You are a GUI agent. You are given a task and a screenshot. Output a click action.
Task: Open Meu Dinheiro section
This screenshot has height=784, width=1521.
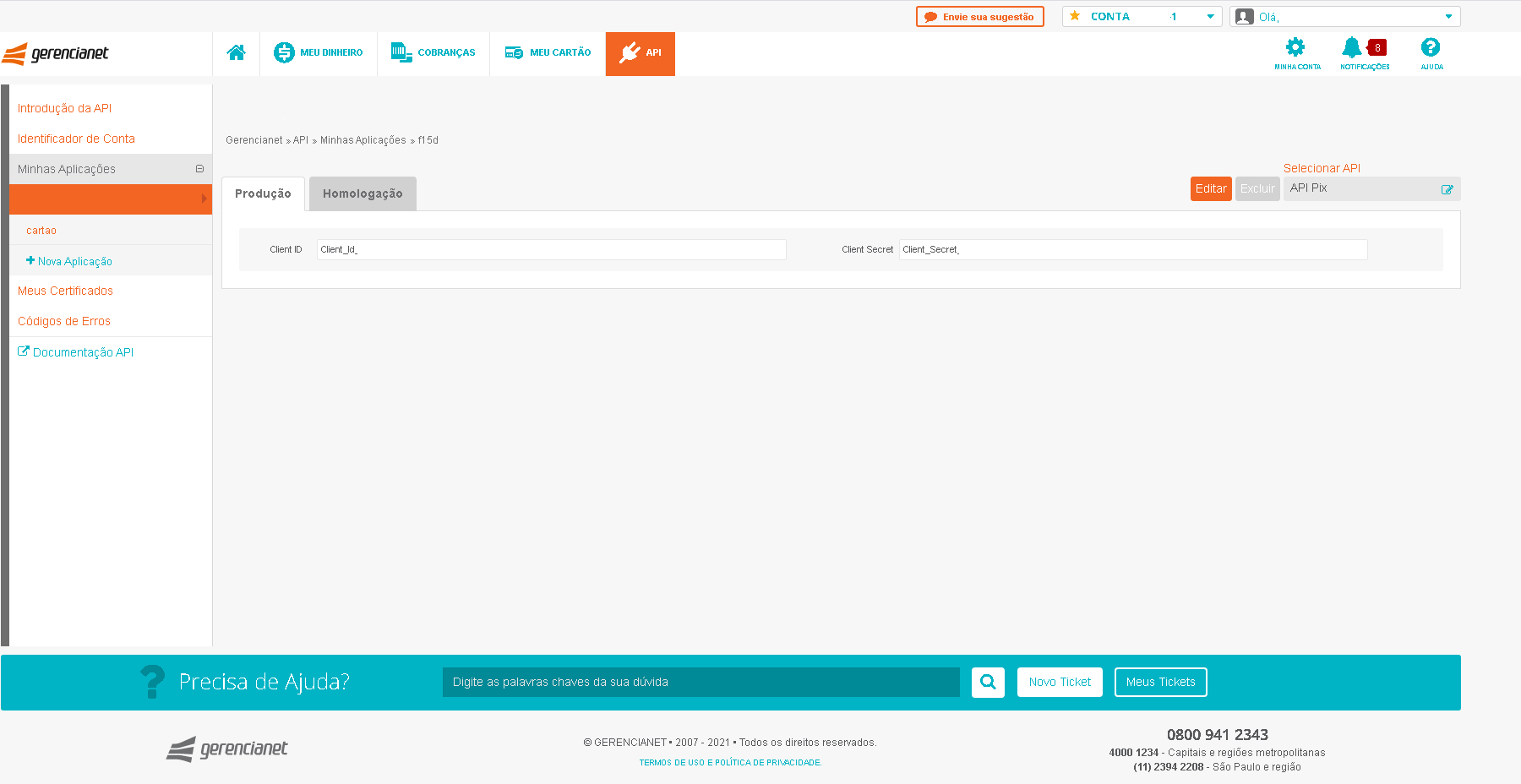pyautogui.click(x=319, y=53)
